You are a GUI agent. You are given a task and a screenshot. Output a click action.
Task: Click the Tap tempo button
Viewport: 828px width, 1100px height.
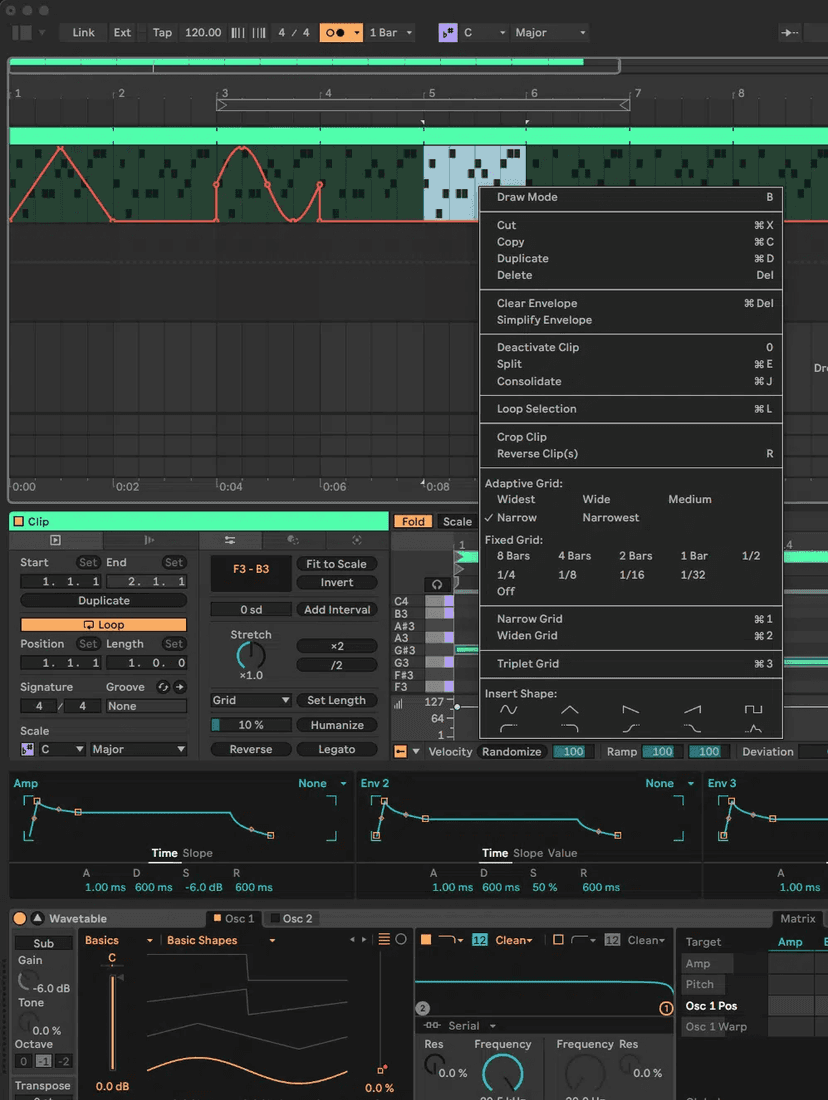[162, 32]
